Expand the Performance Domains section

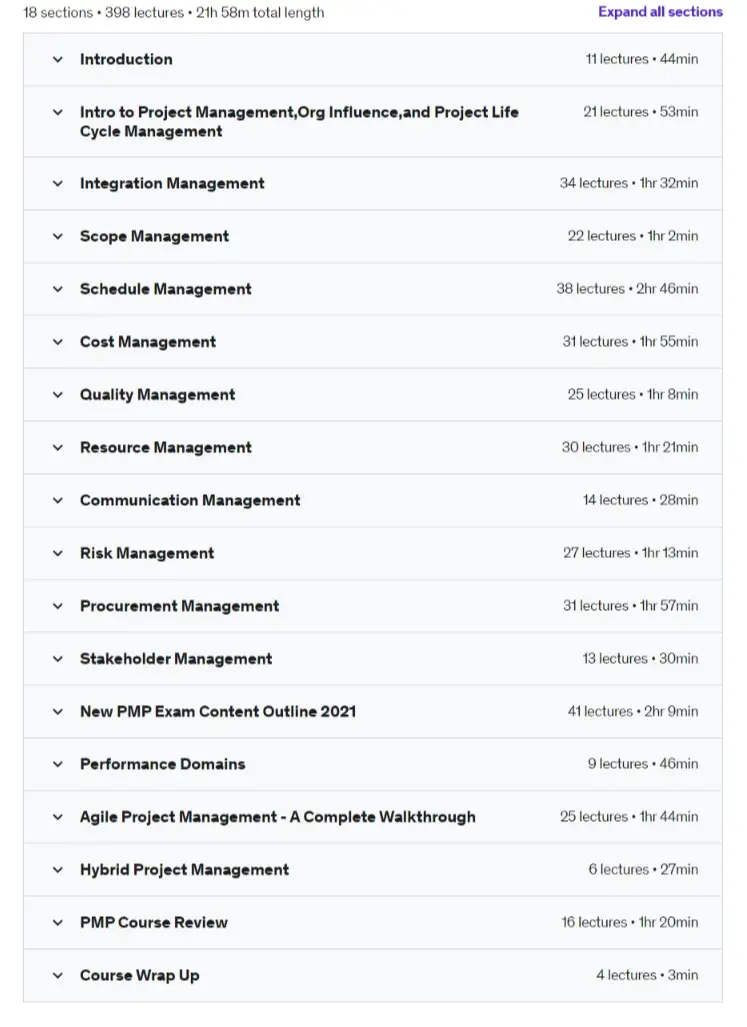(x=162, y=764)
